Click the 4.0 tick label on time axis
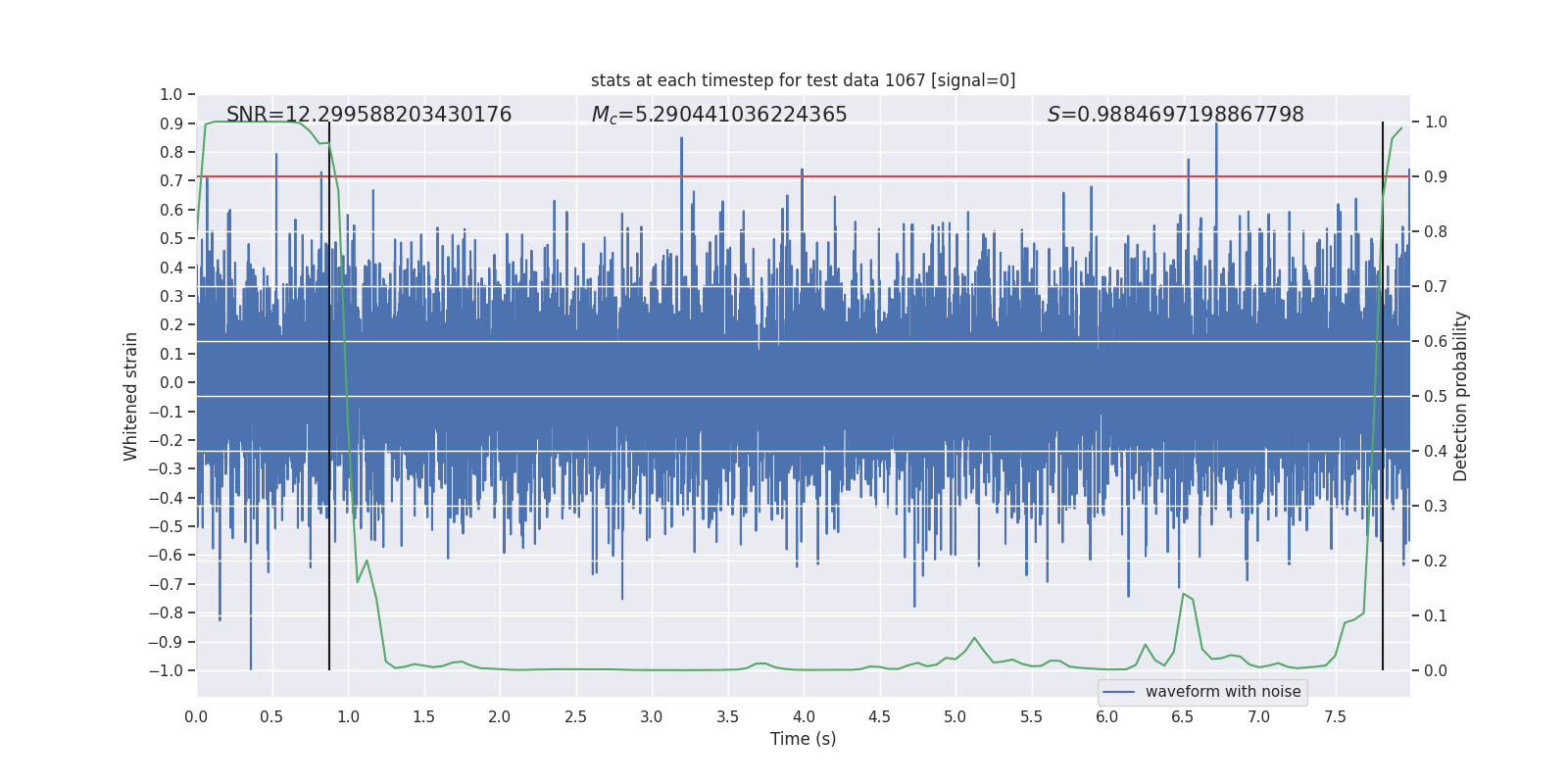 tap(804, 716)
